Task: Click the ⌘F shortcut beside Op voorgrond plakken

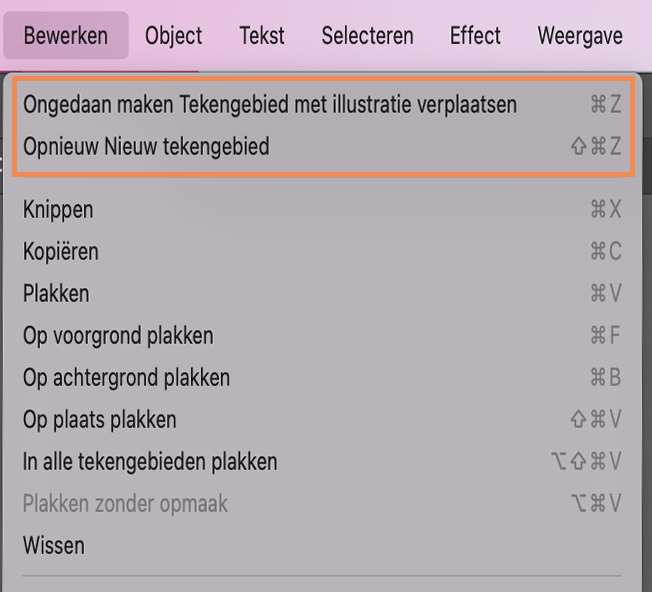Action: pos(605,336)
